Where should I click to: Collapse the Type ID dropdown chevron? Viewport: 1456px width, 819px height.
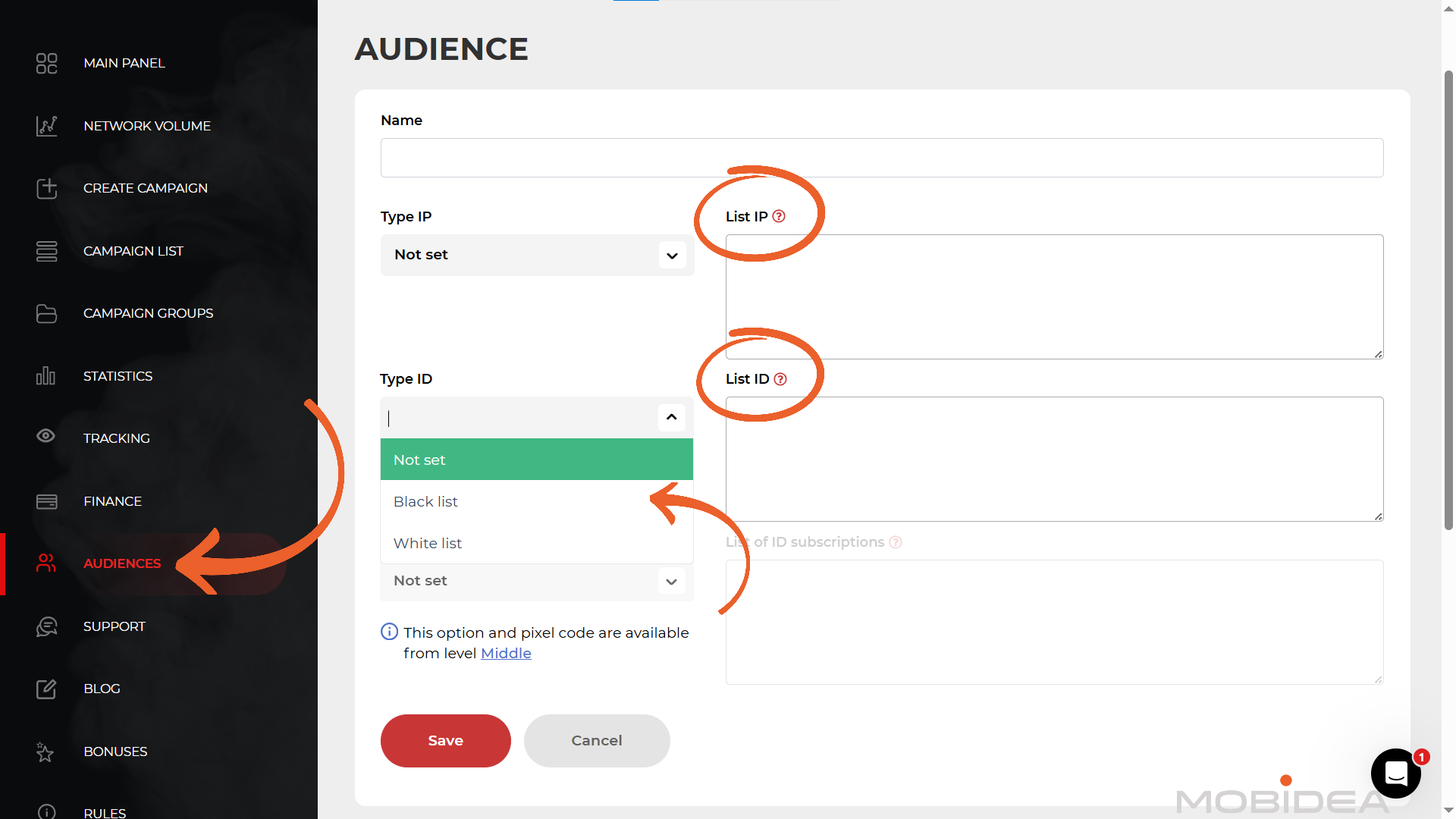(671, 417)
